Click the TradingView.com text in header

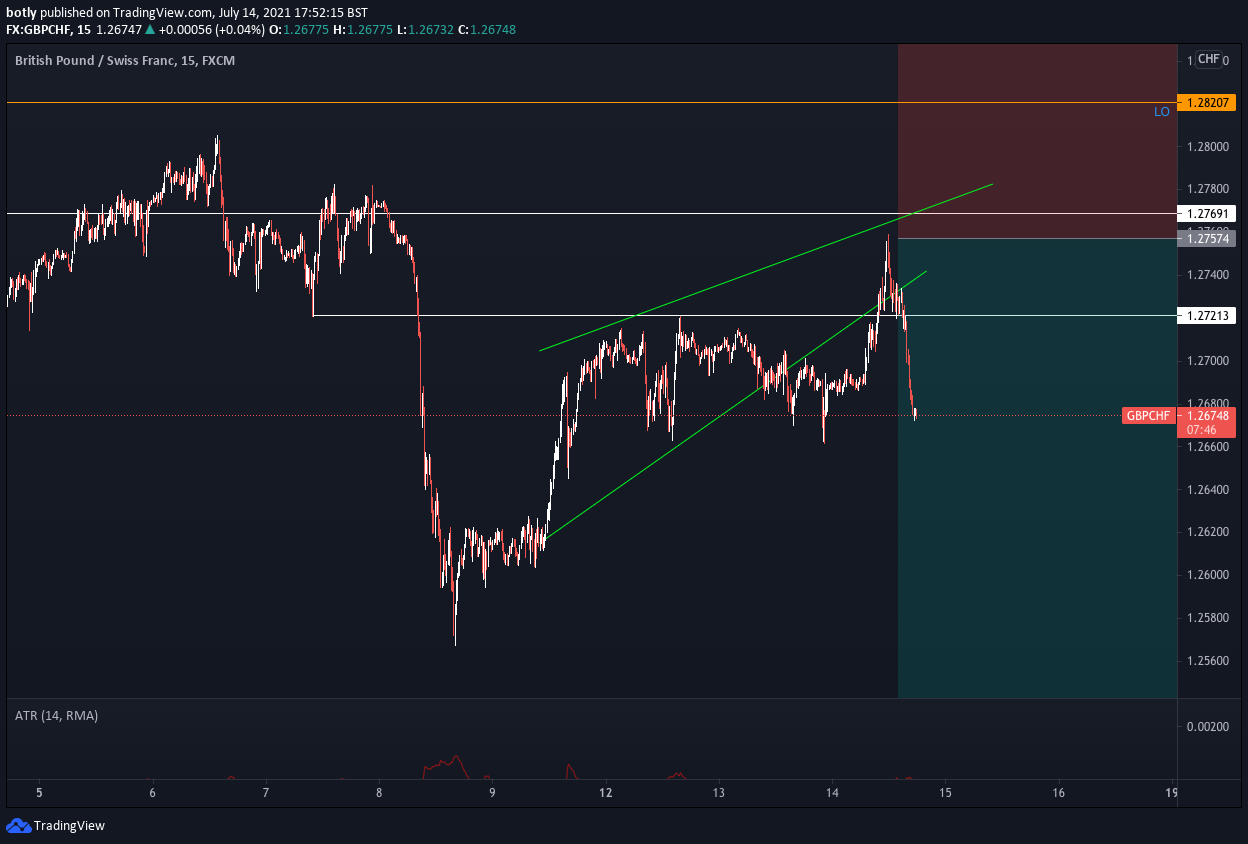coord(164,12)
